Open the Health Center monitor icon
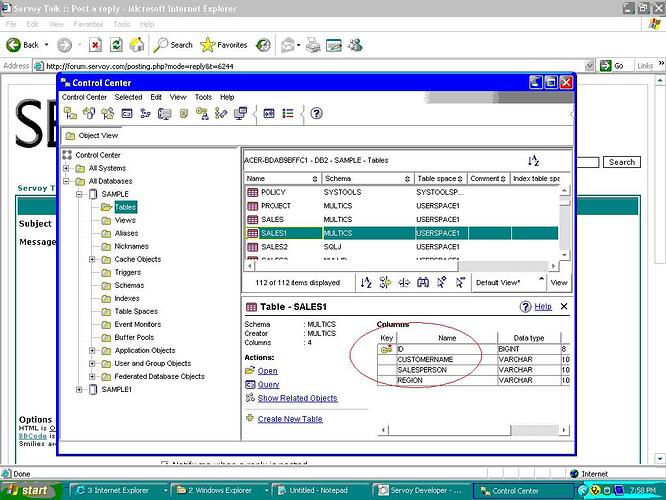666x500 pixels. 164,113
